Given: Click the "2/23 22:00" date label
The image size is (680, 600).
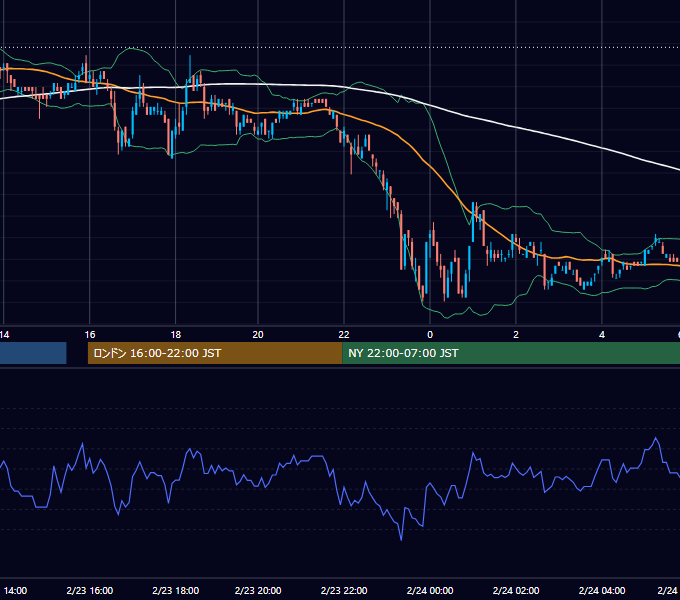Looking at the screenshot, I should [x=344, y=590].
